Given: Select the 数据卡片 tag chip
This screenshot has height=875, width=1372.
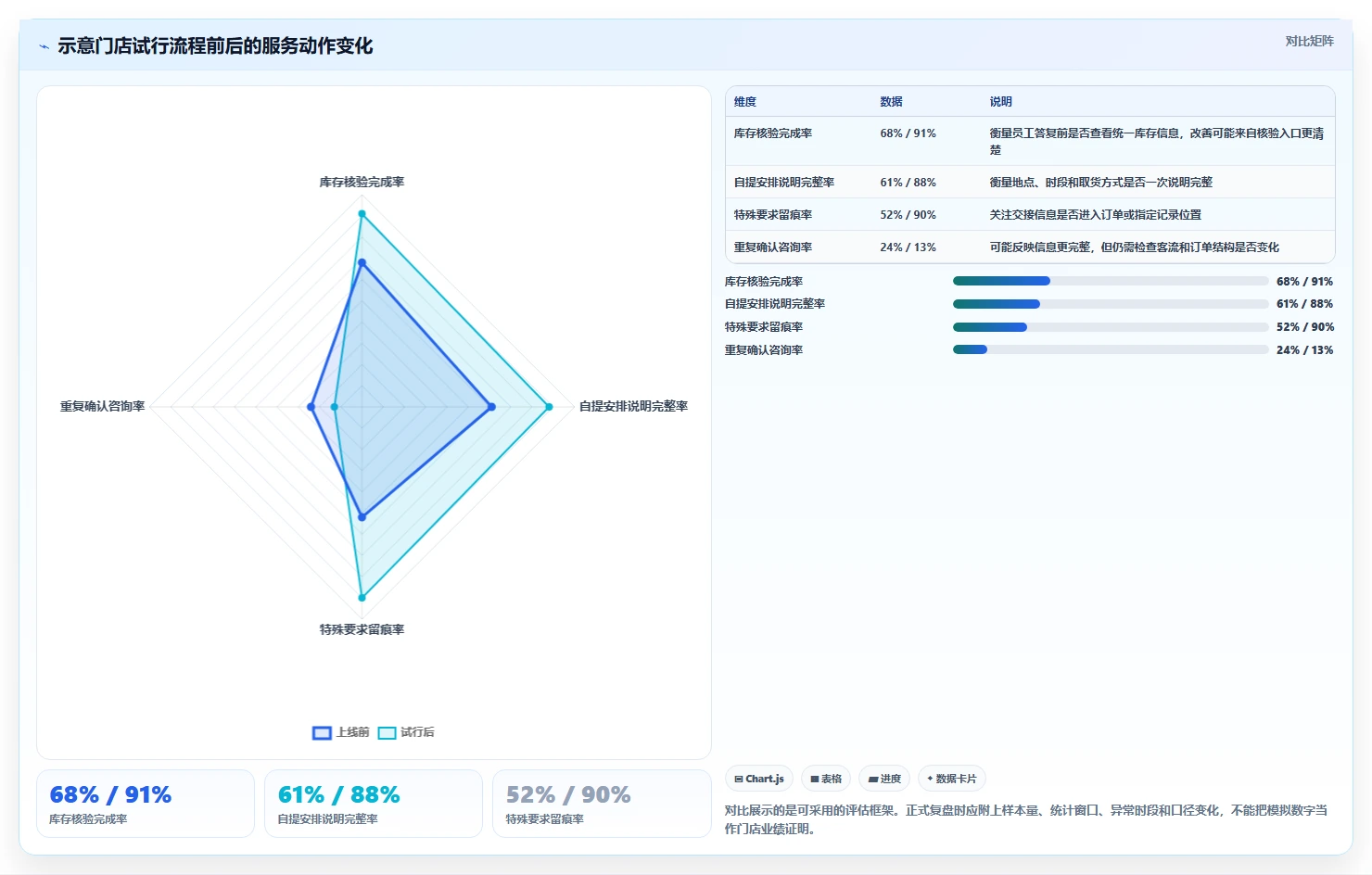Looking at the screenshot, I should coord(952,779).
